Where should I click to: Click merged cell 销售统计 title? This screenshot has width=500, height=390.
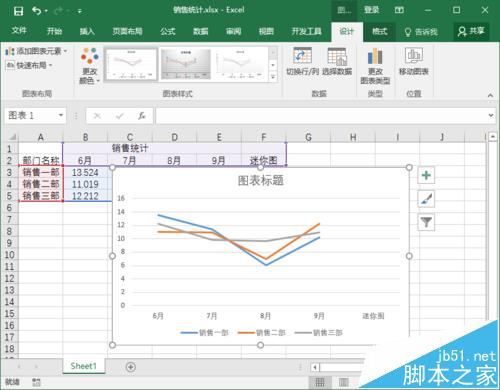130,148
